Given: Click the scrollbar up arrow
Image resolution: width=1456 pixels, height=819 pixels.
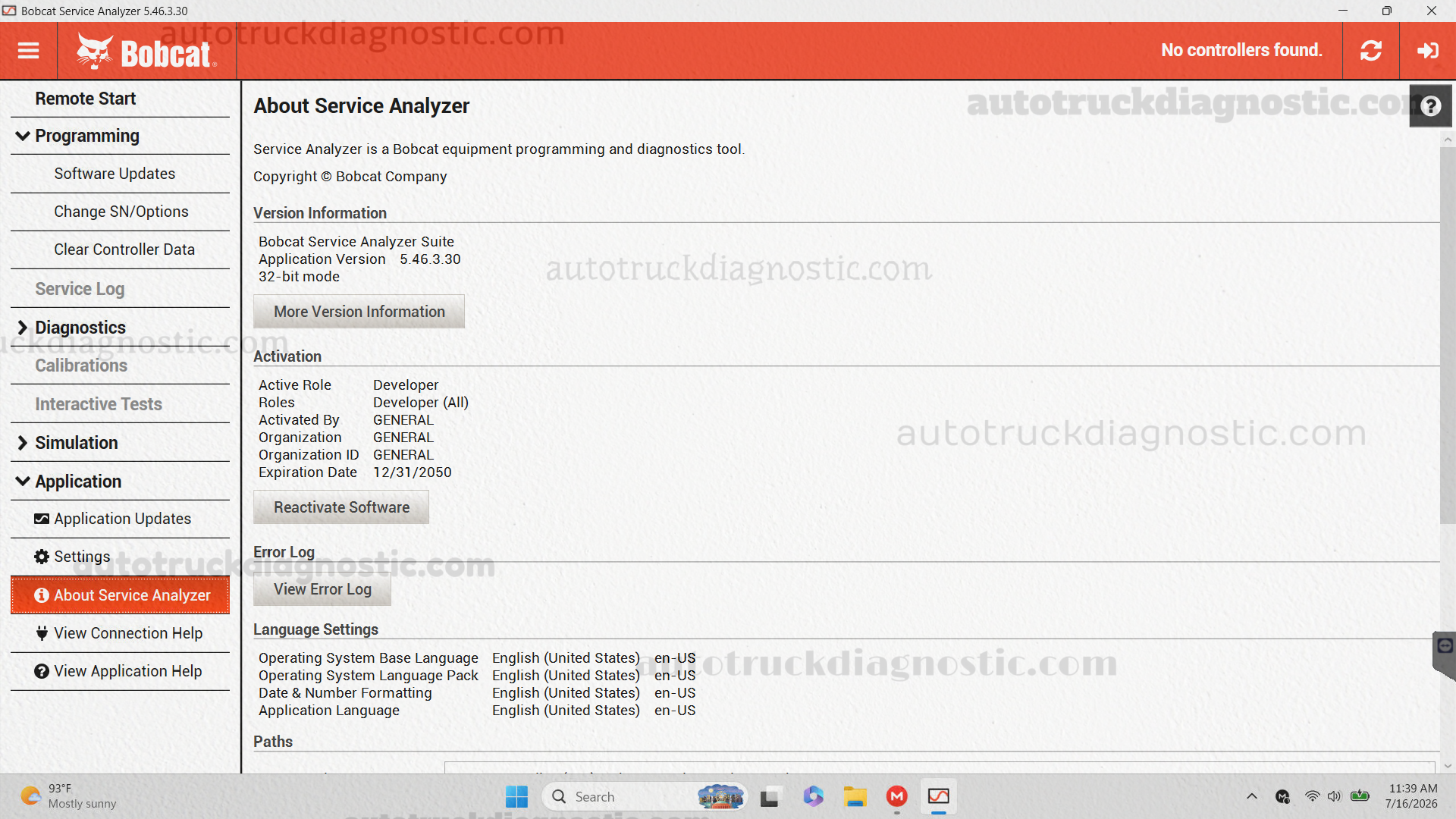Looking at the screenshot, I should 1448,140.
